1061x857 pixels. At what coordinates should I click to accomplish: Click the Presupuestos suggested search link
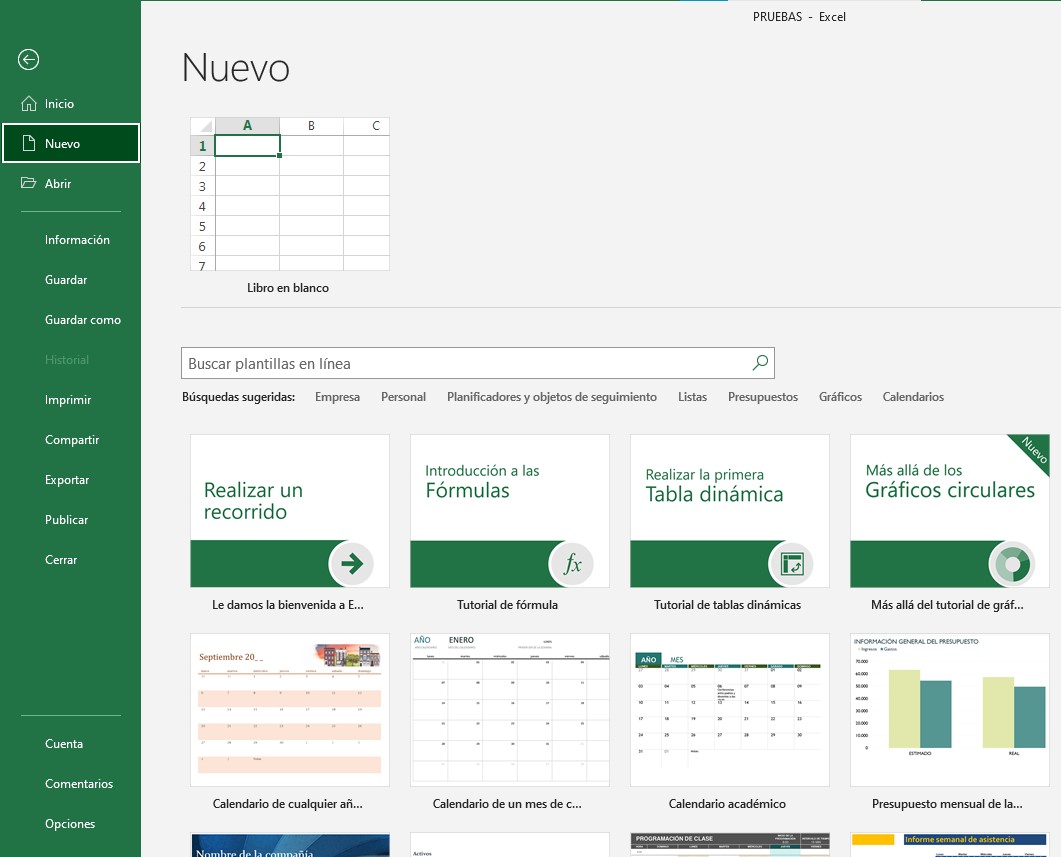point(762,396)
